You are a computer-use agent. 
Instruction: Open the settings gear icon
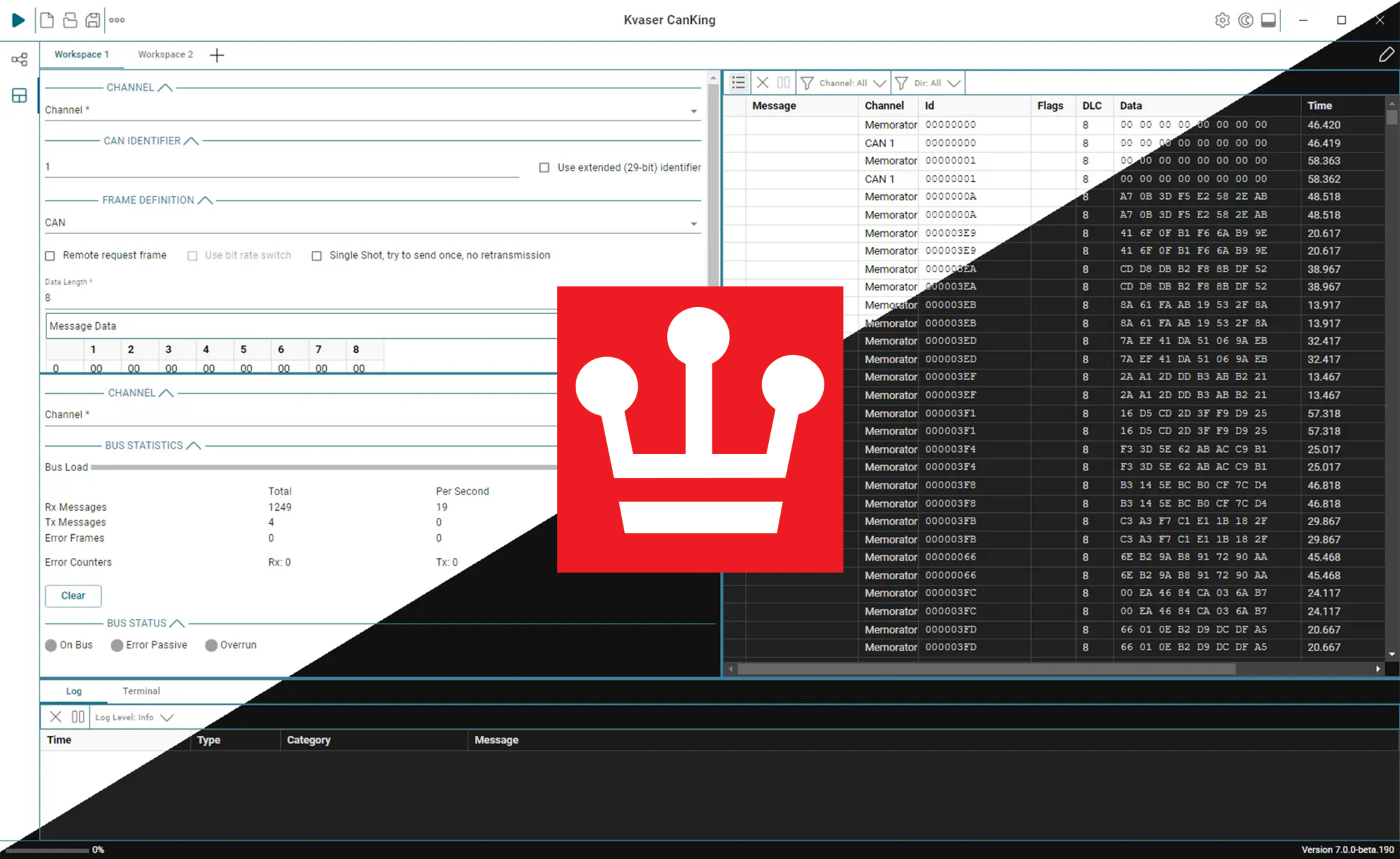click(1222, 20)
